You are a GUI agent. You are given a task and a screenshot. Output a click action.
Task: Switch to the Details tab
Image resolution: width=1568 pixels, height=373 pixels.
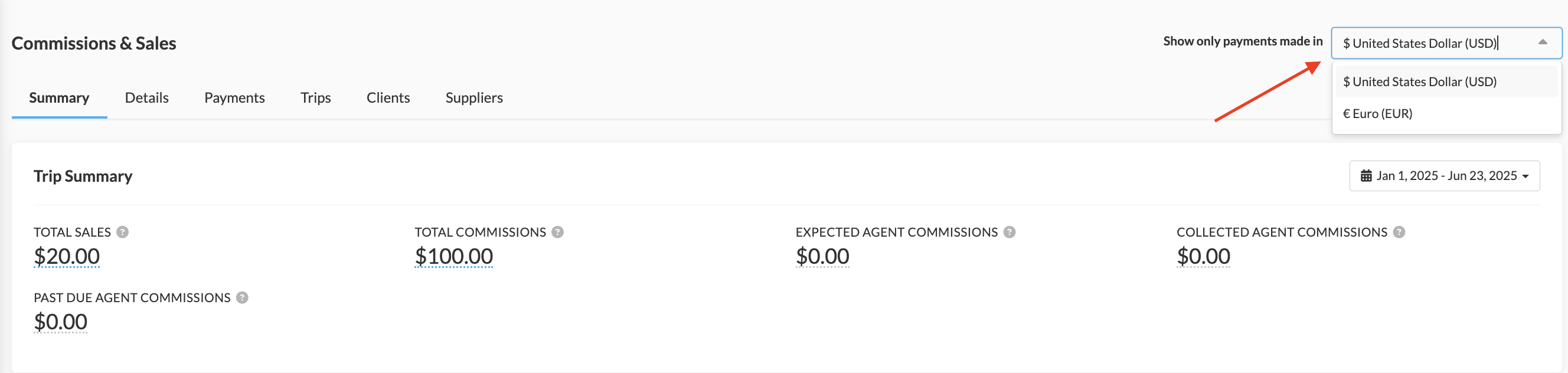coord(146,97)
